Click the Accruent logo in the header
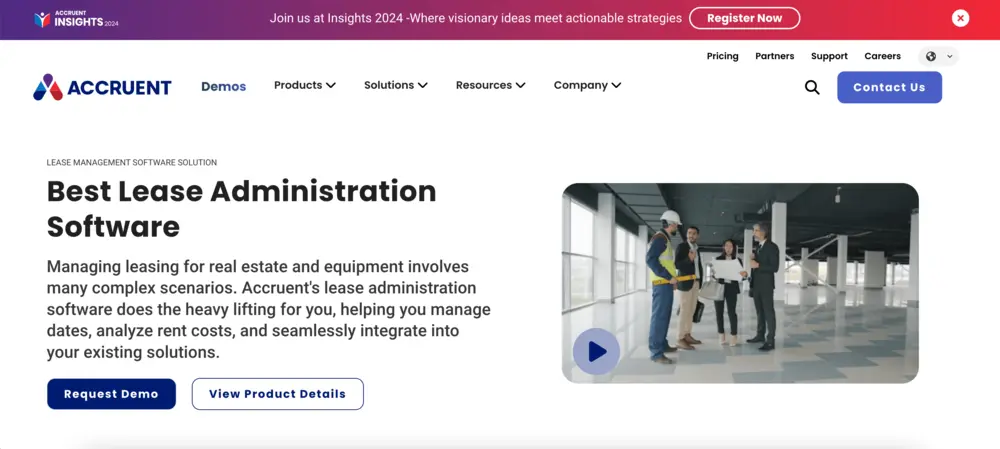 [x=103, y=87]
